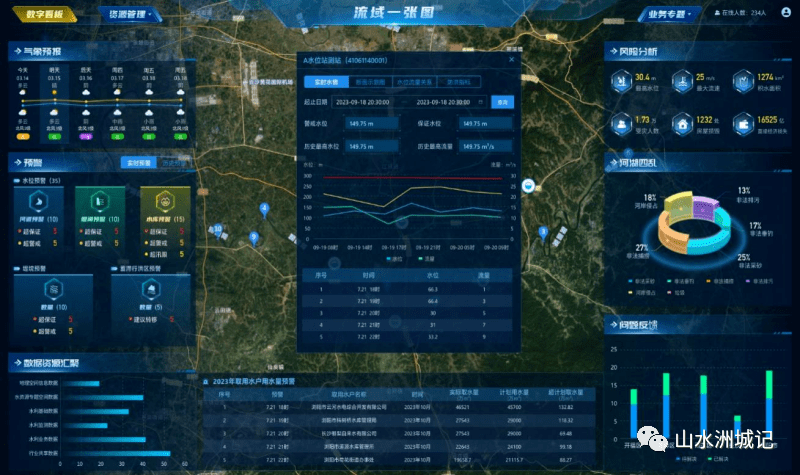Select the 数字看板 tab
The image size is (800, 475).
click(x=44, y=14)
